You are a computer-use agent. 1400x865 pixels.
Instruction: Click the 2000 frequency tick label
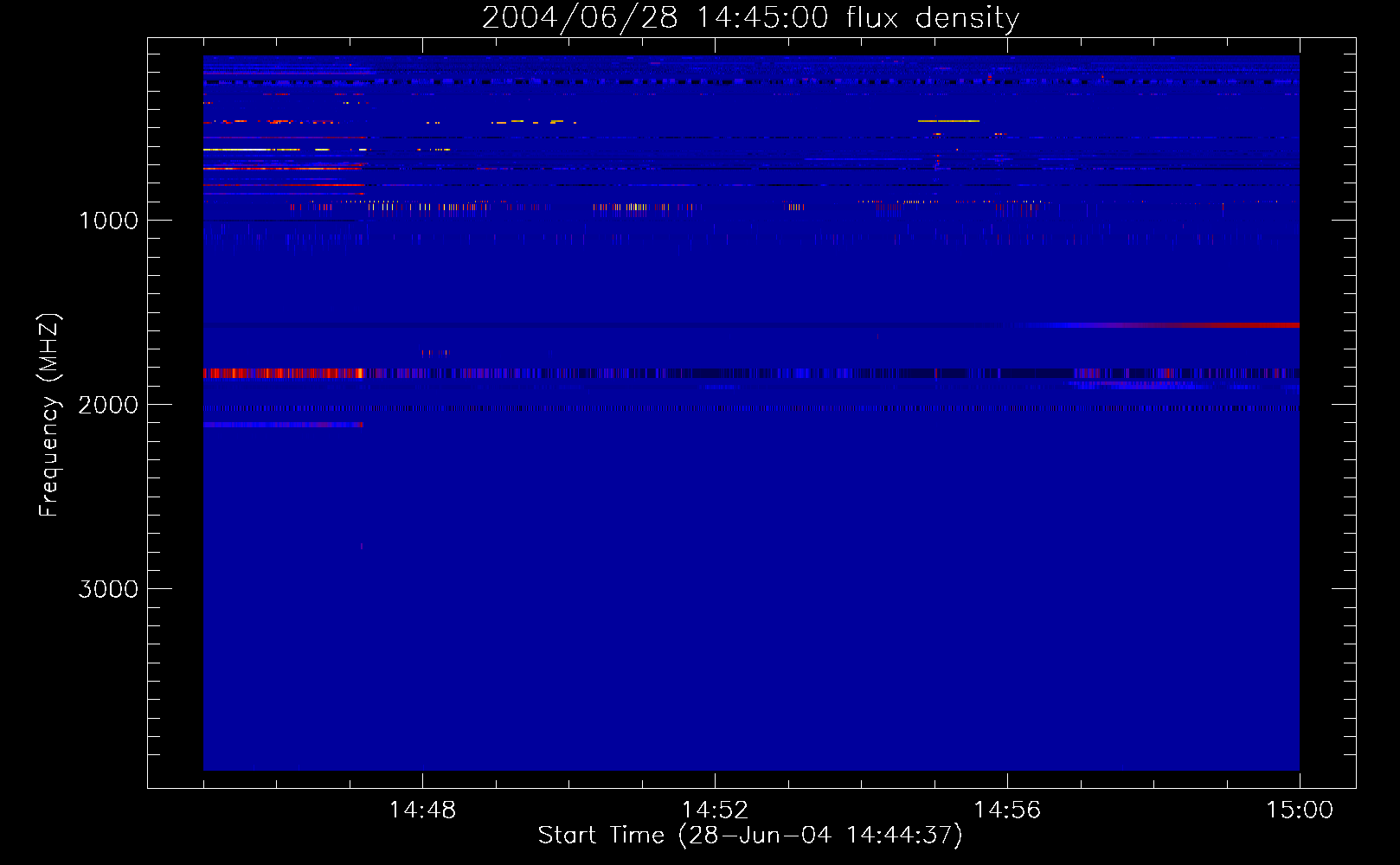click(x=108, y=405)
